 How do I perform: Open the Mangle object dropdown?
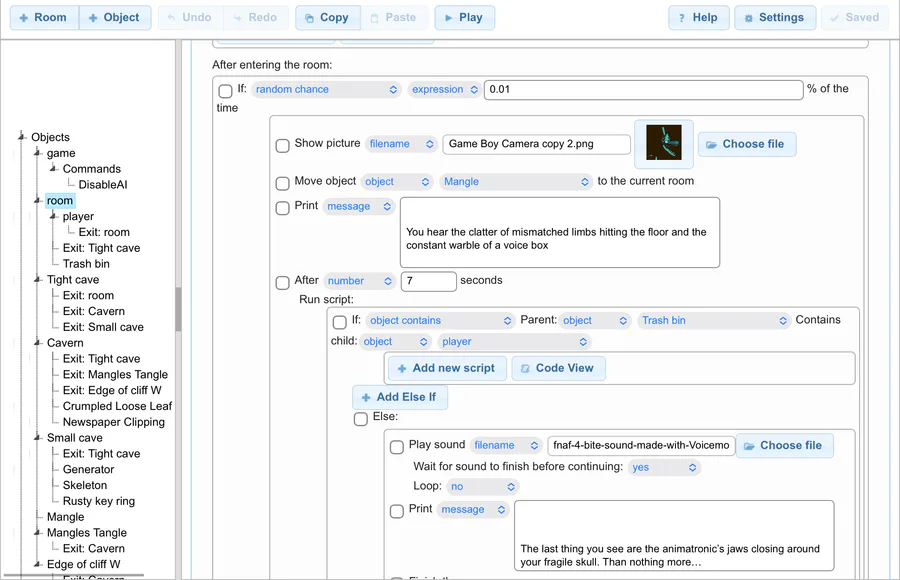[x=515, y=182]
